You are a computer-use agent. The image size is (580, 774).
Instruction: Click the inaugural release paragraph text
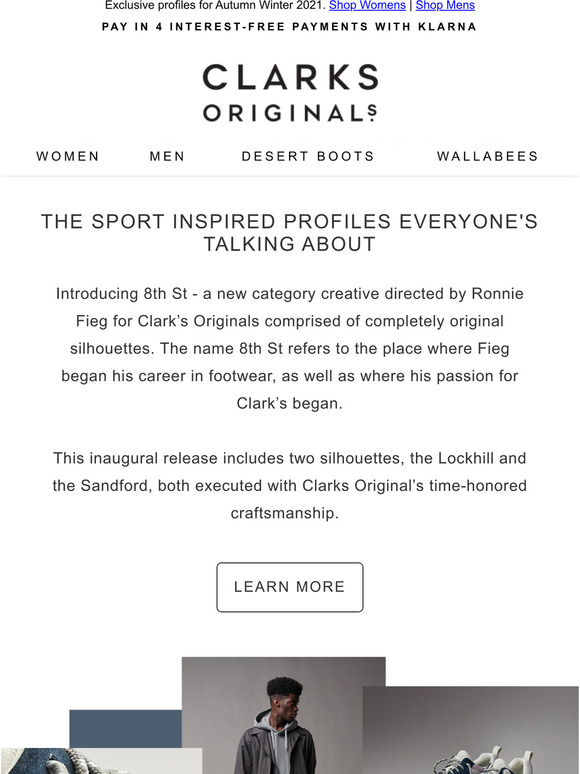290,486
